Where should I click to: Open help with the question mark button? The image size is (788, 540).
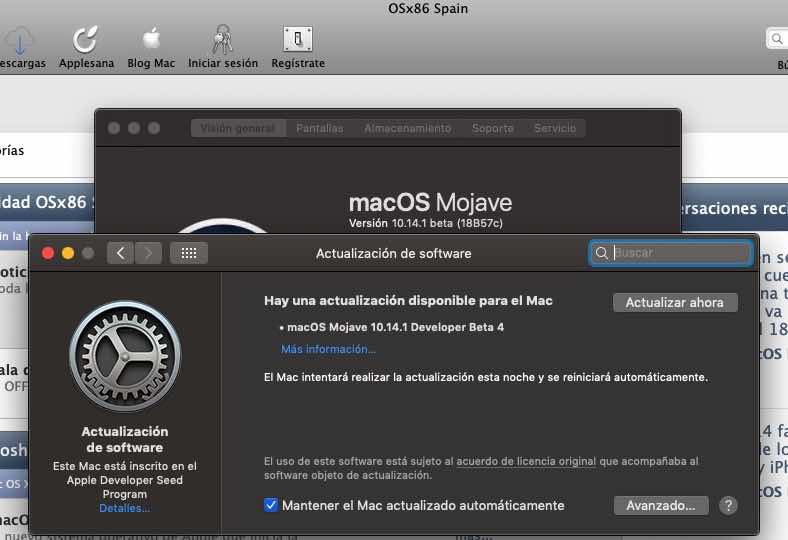(x=728, y=505)
